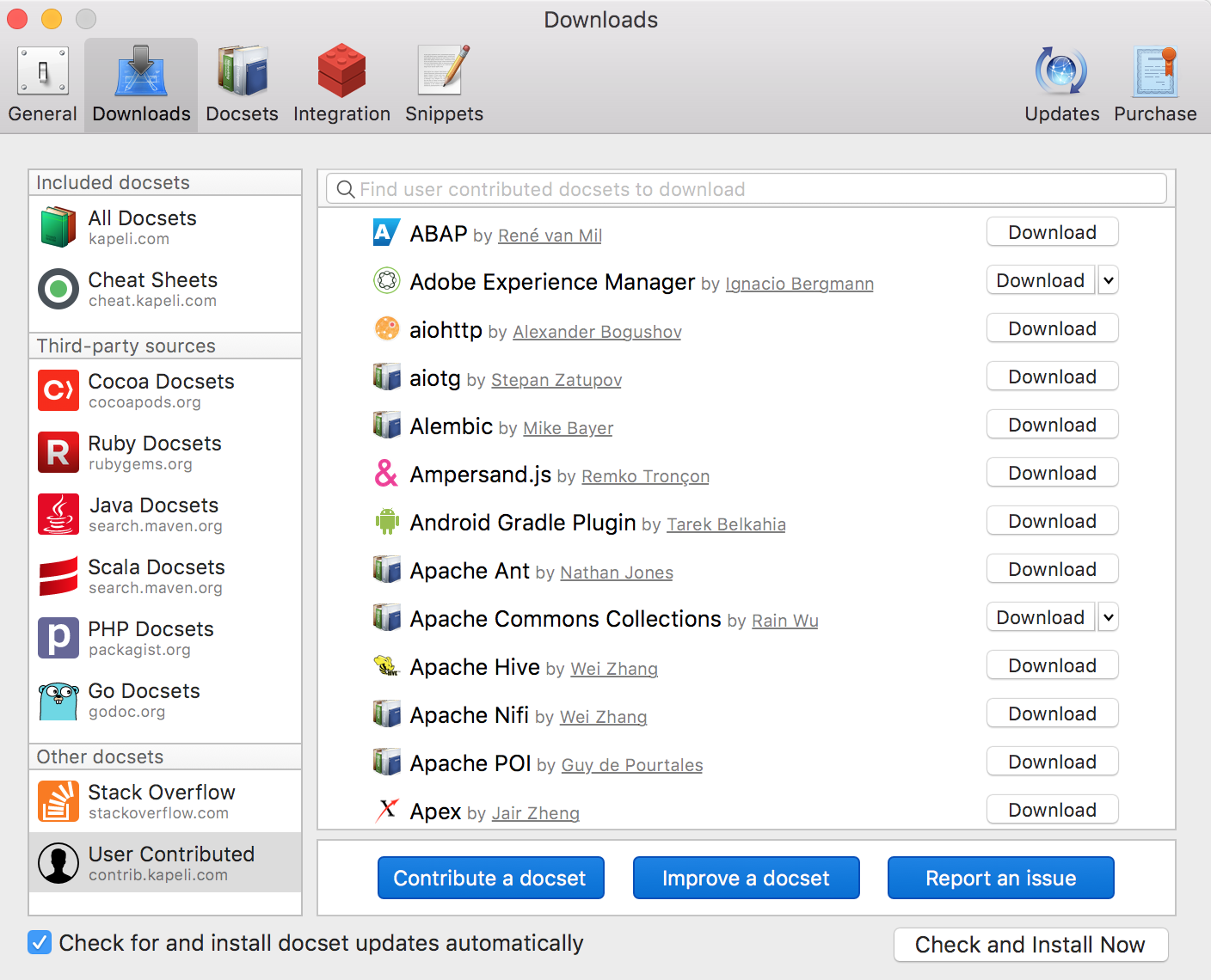Image resolution: width=1211 pixels, height=980 pixels.
Task: Open the General preferences pane
Action: point(41,82)
